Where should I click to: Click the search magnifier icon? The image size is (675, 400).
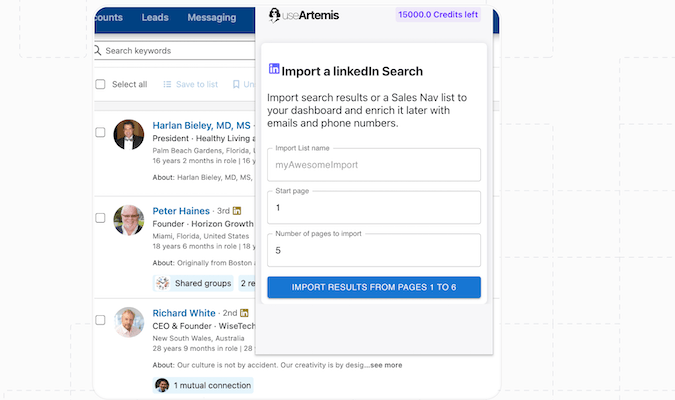point(98,50)
